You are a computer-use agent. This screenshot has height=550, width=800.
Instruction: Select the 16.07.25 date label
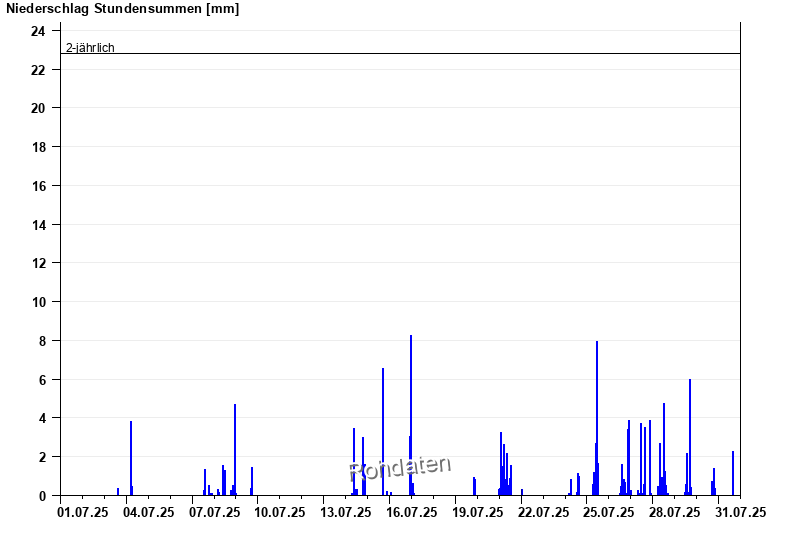(x=412, y=512)
